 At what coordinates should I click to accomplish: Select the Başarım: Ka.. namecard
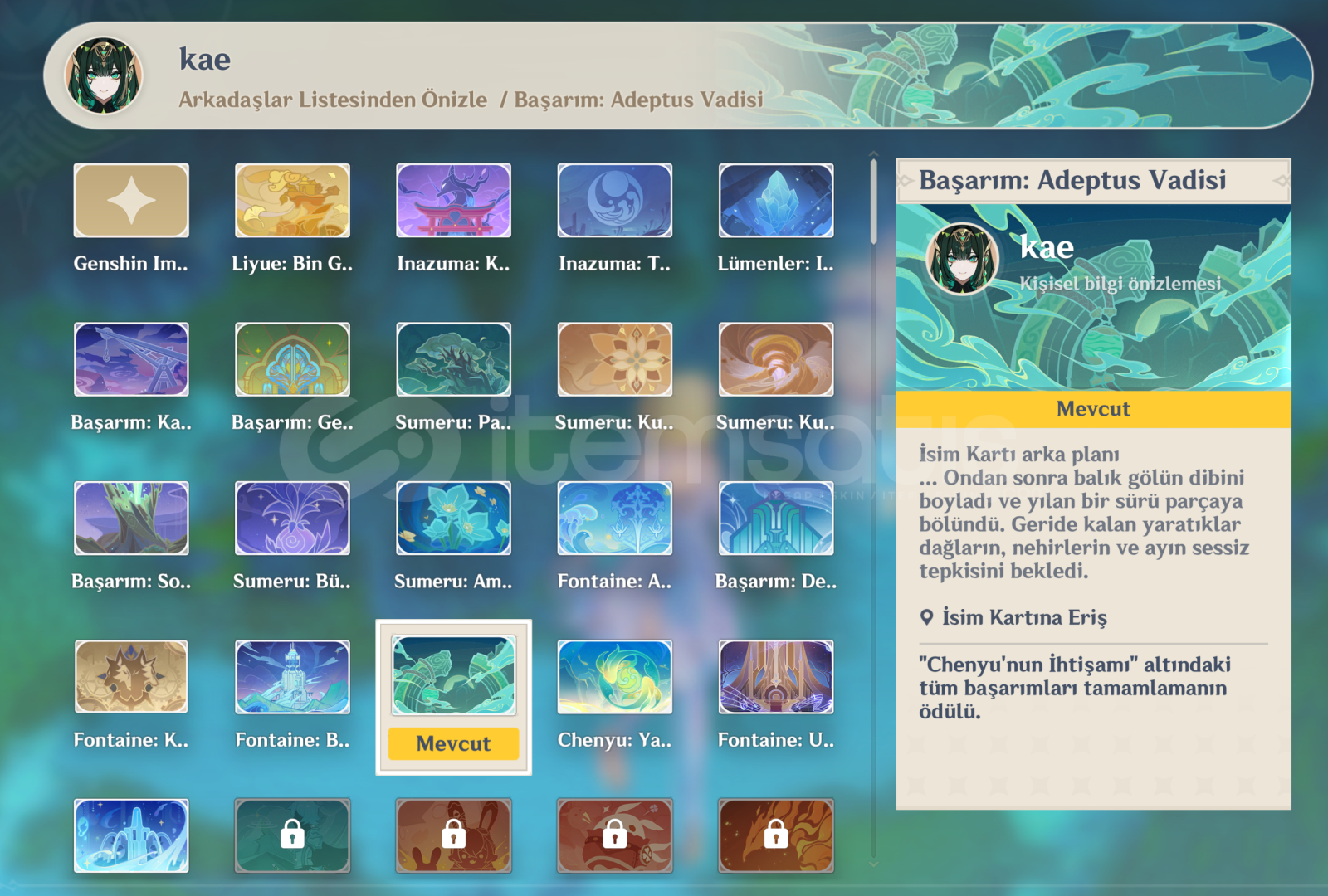pos(131,359)
